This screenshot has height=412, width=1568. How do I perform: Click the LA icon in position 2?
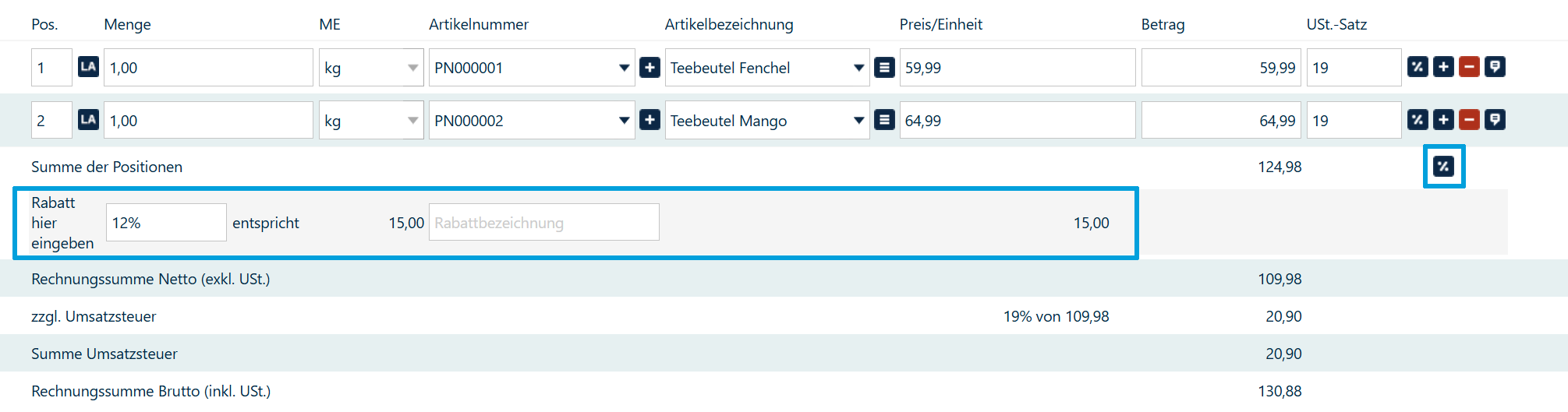pyautogui.click(x=88, y=120)
